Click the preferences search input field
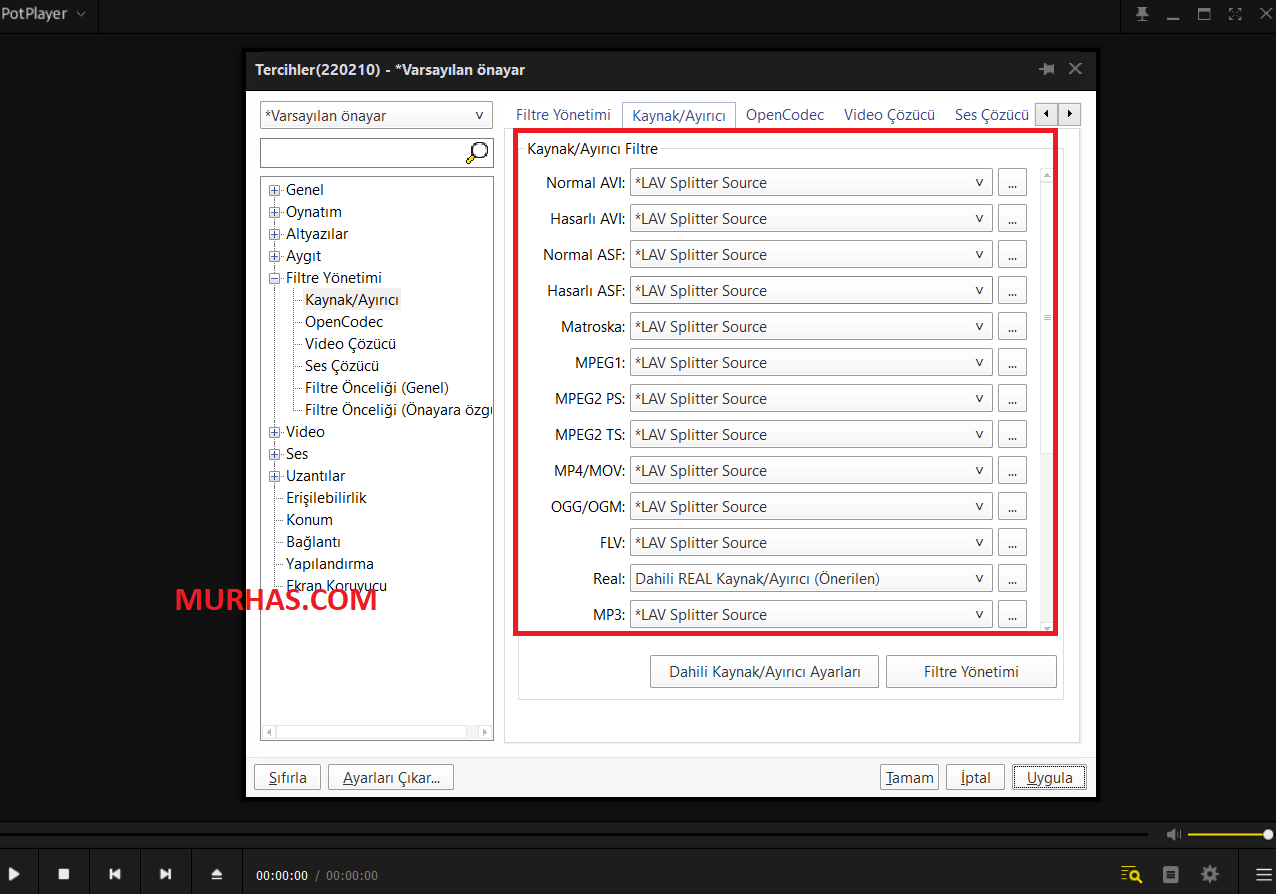Viewport: 1276px width, 894px height. pyautogui.click(x=362, y=152)
